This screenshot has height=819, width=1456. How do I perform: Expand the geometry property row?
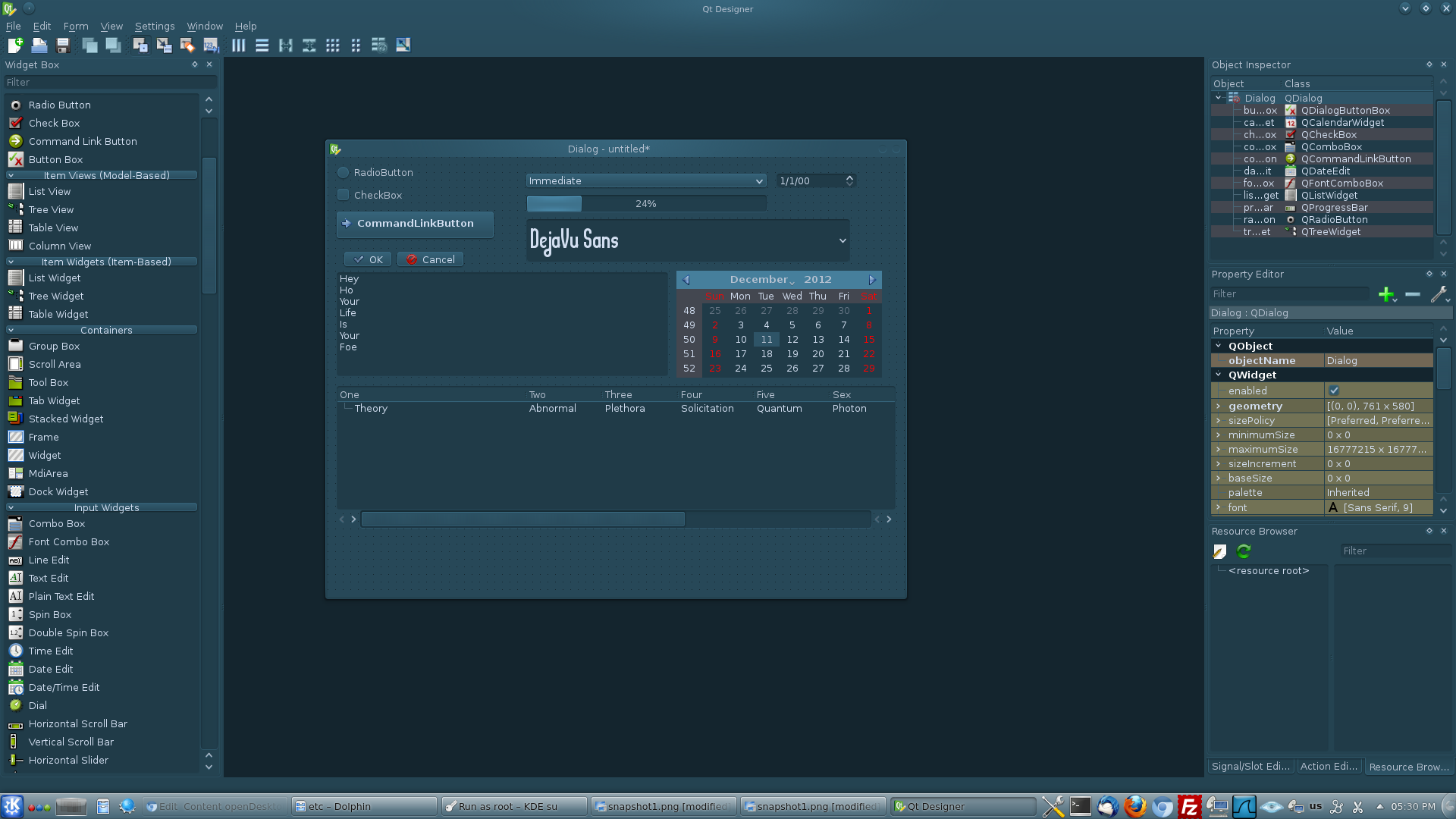(x=1219, y=406)
